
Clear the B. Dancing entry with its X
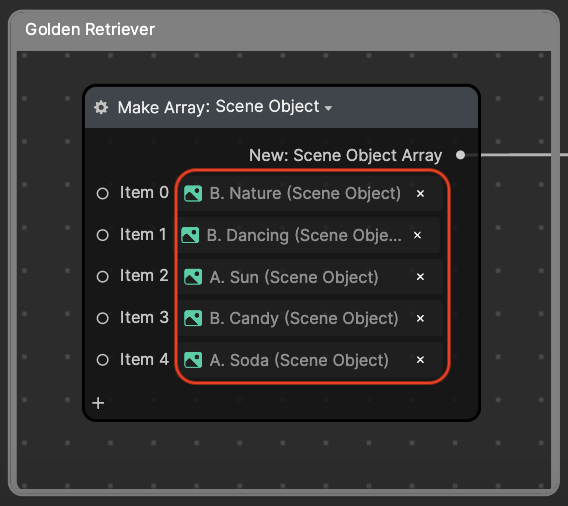pyautogui.click(x=417, y=235)
